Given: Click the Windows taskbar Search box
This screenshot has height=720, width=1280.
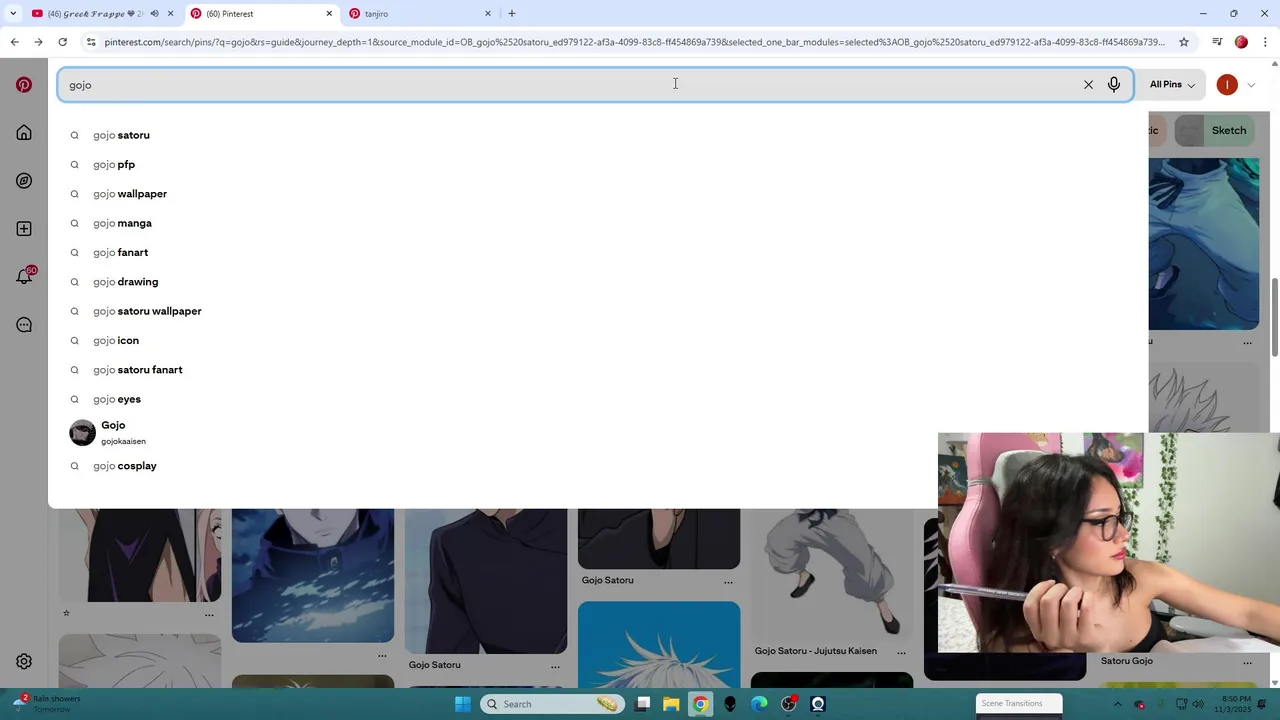Looking at the screenshot, I should 551,704.
